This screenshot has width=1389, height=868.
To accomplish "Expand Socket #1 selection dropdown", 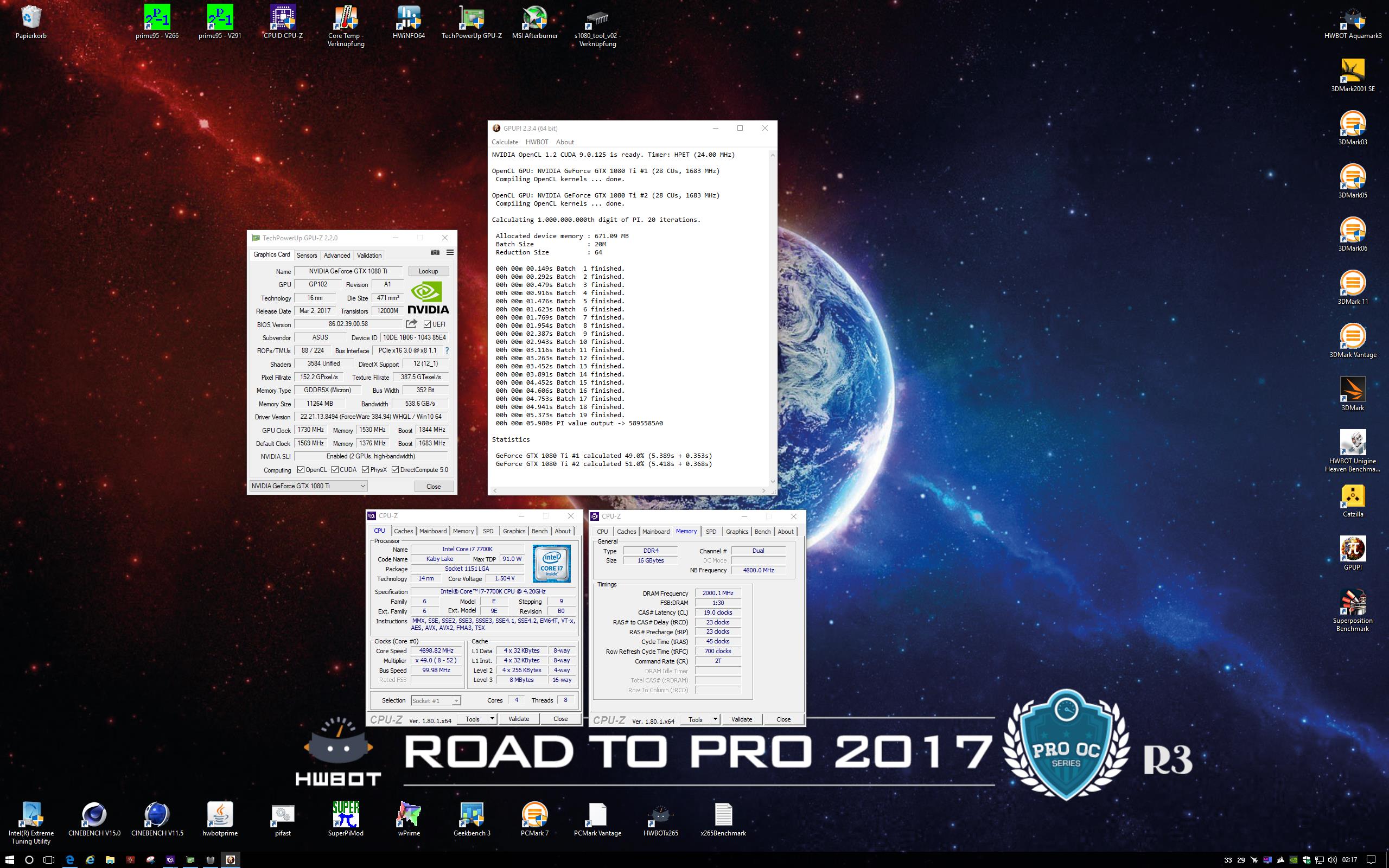I will pos(456,701).
